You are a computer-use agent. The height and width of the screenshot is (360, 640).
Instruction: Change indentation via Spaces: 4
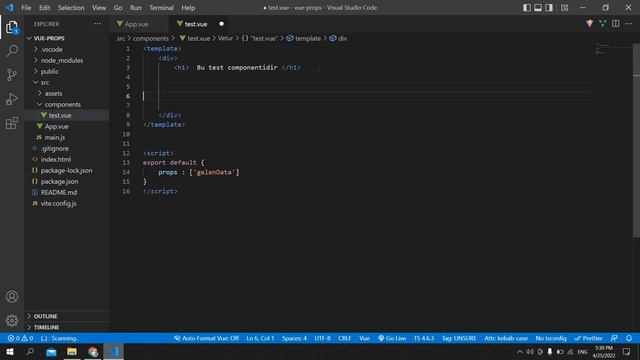[294, 338]
